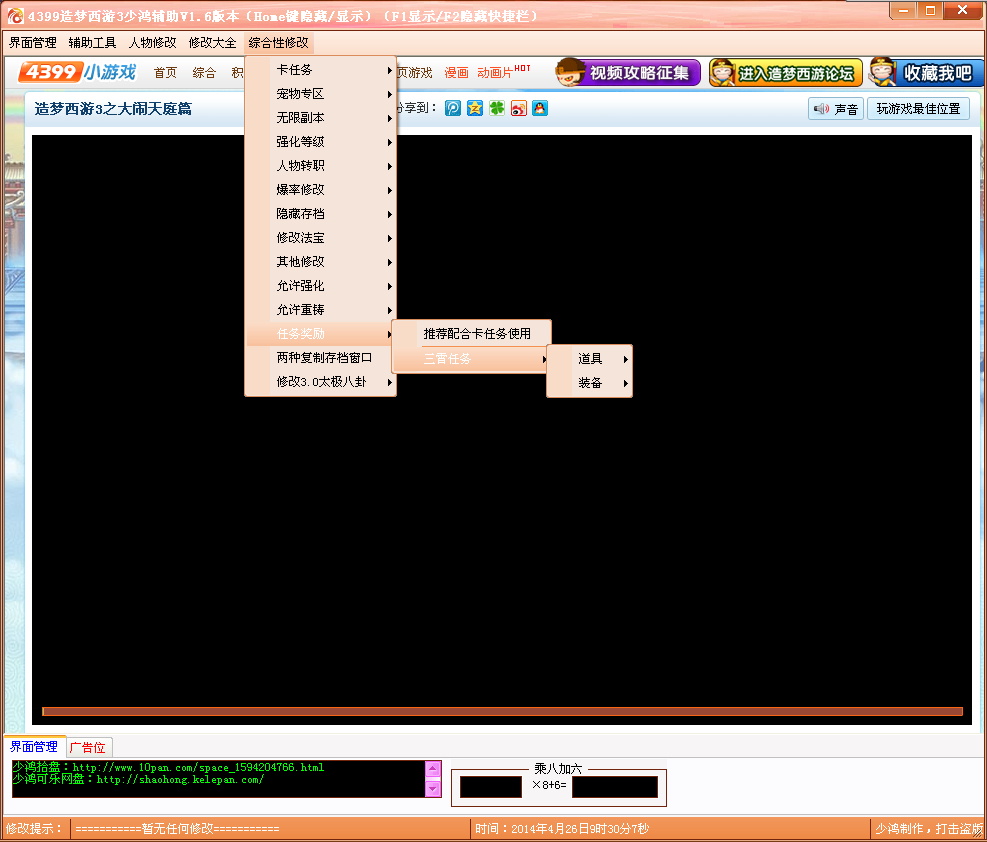Click 造梦西游3之大闹天庭篇 title
The height and width of the screenshot is (842, 987).
coord(113,109)
